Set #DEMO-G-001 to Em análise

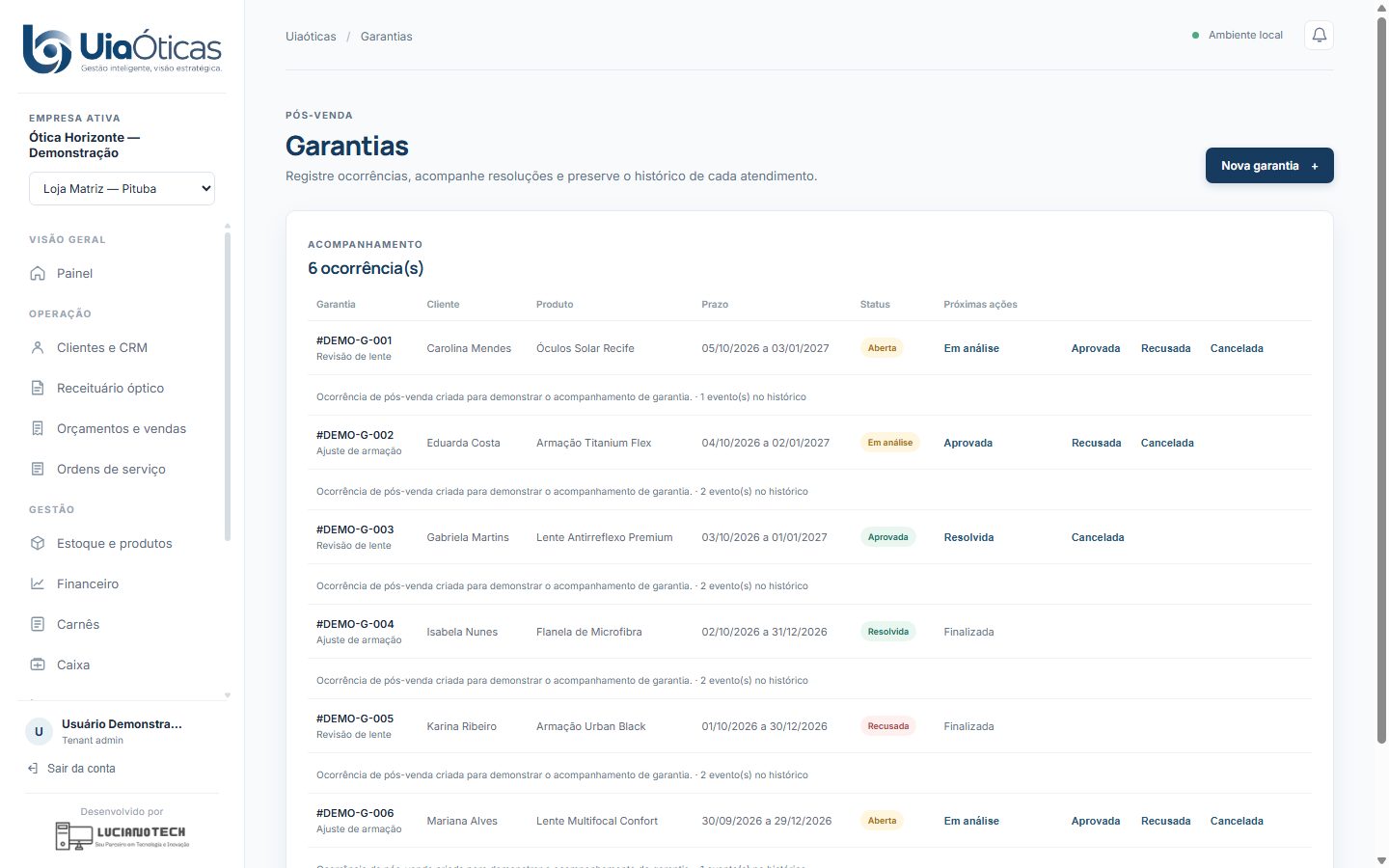(x=971, y=348)
